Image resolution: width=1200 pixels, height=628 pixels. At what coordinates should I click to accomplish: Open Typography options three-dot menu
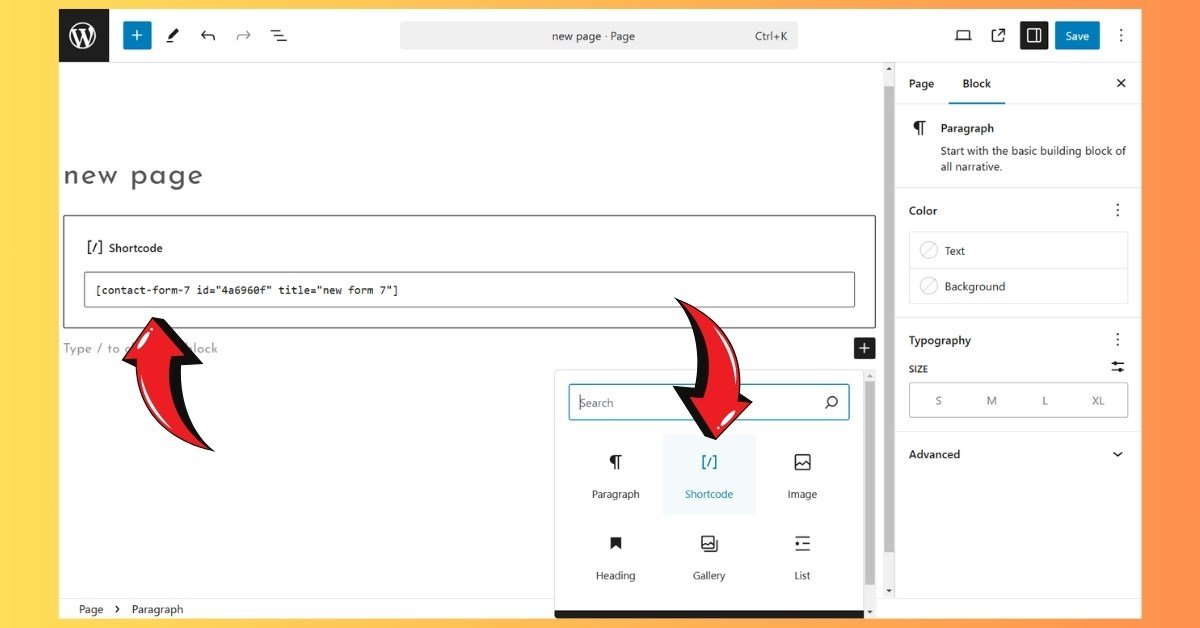[1118, 340]
